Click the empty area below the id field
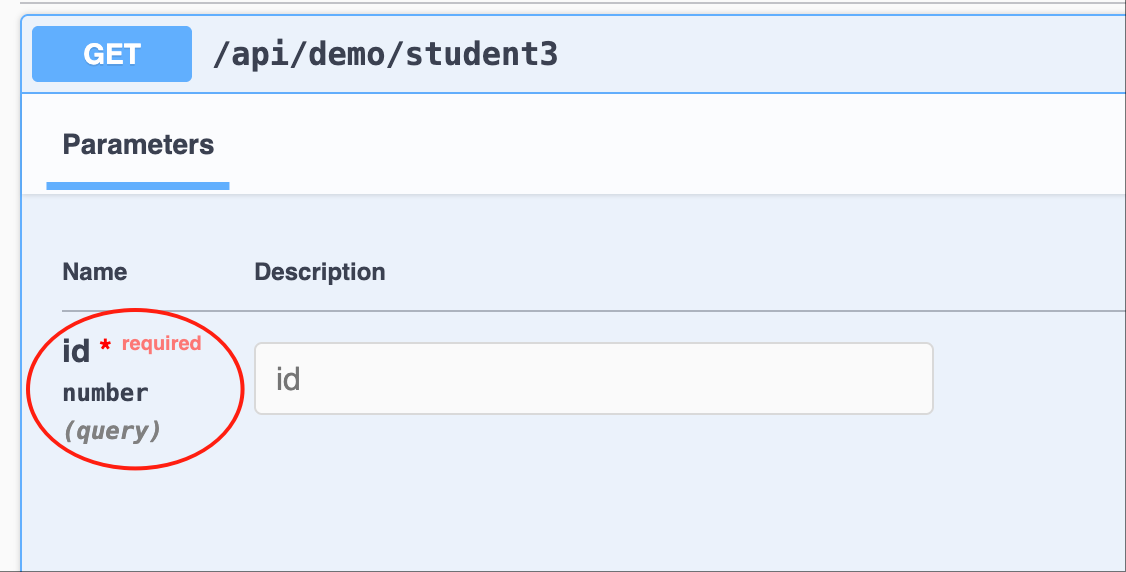Screen dimensions: 1126x572 [x=594, y=495]
